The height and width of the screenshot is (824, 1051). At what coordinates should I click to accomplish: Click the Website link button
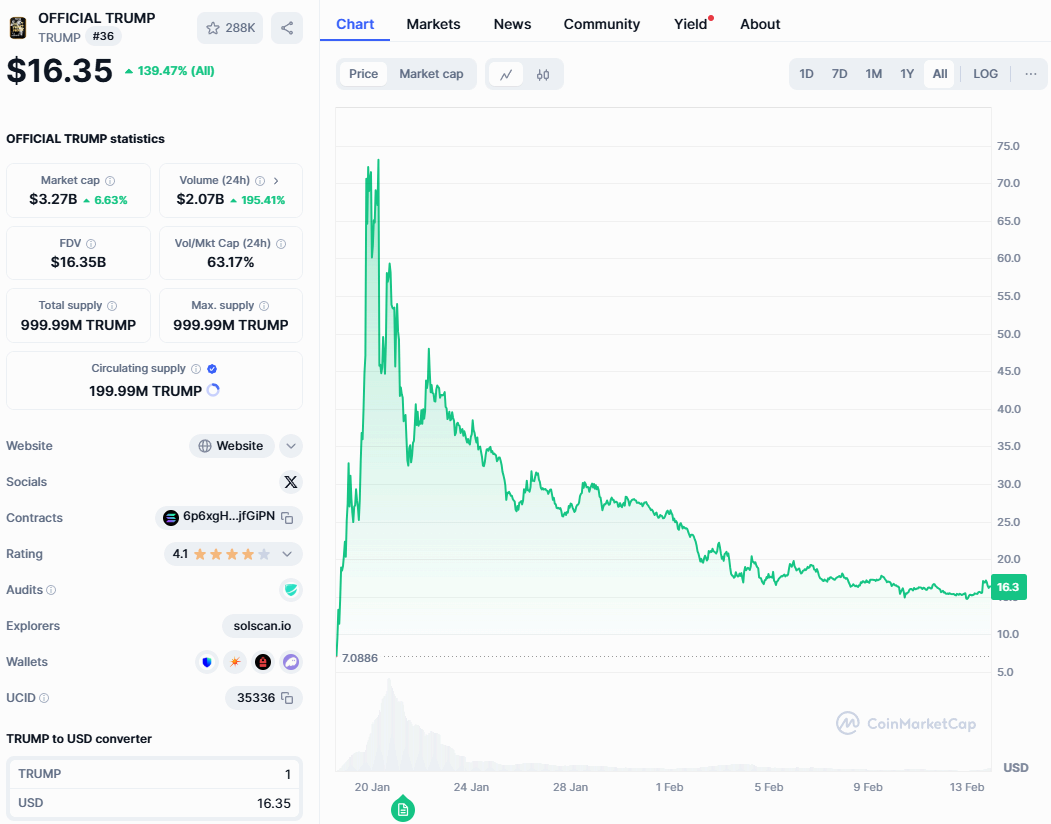(231, 446)
